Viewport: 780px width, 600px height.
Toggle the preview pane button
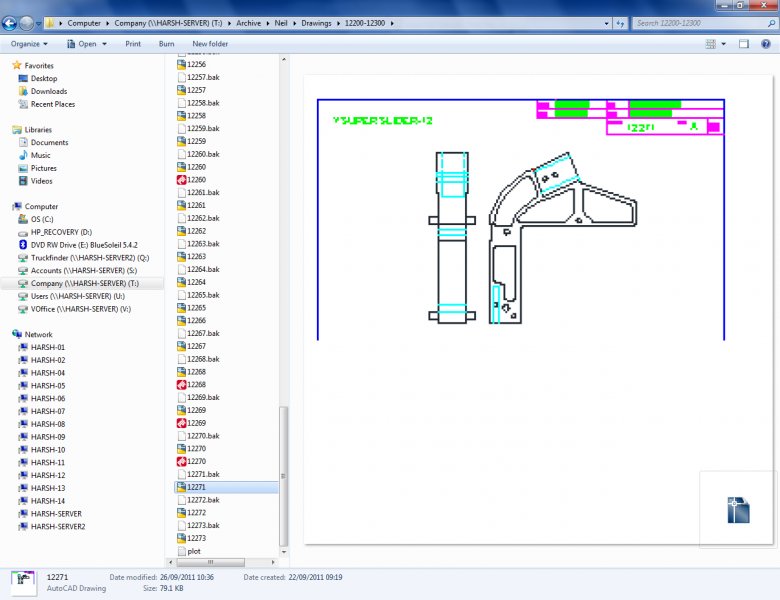tap(743, 44)
